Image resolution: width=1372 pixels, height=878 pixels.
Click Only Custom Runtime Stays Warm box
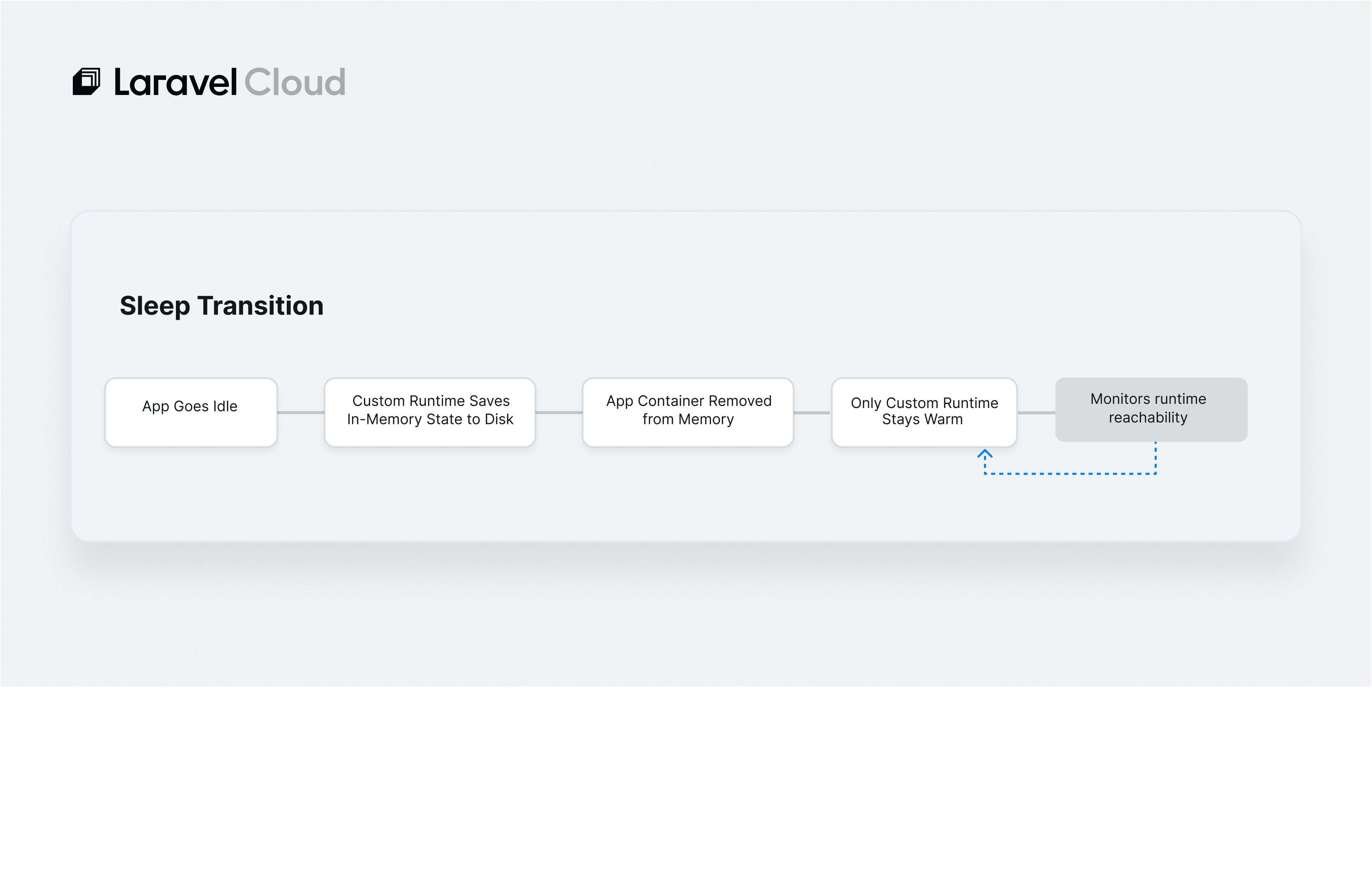924,412
